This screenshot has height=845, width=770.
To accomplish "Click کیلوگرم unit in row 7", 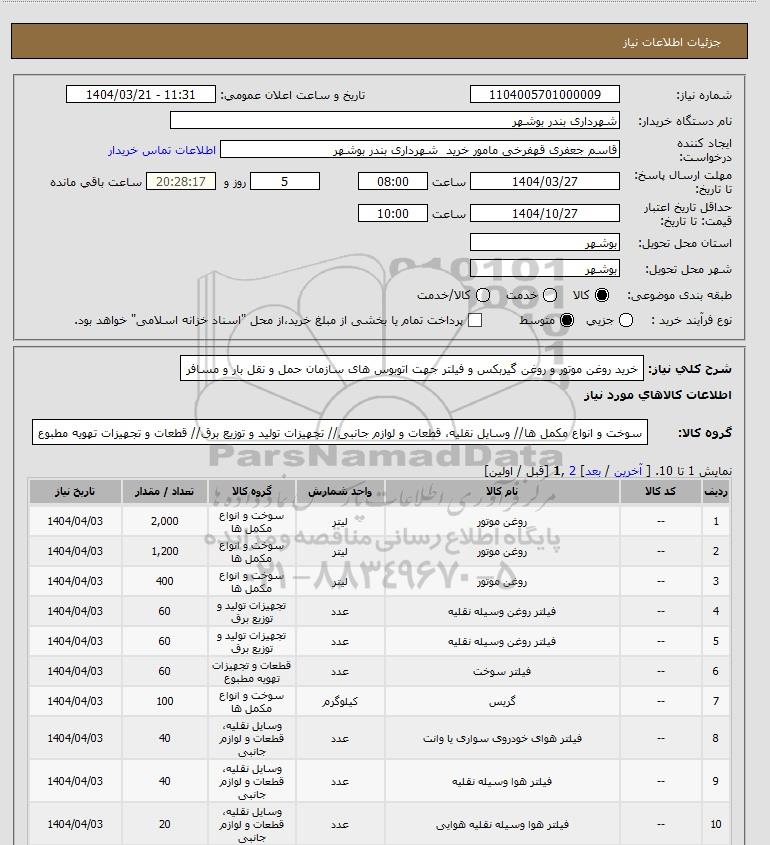I will tap(340, 701).
